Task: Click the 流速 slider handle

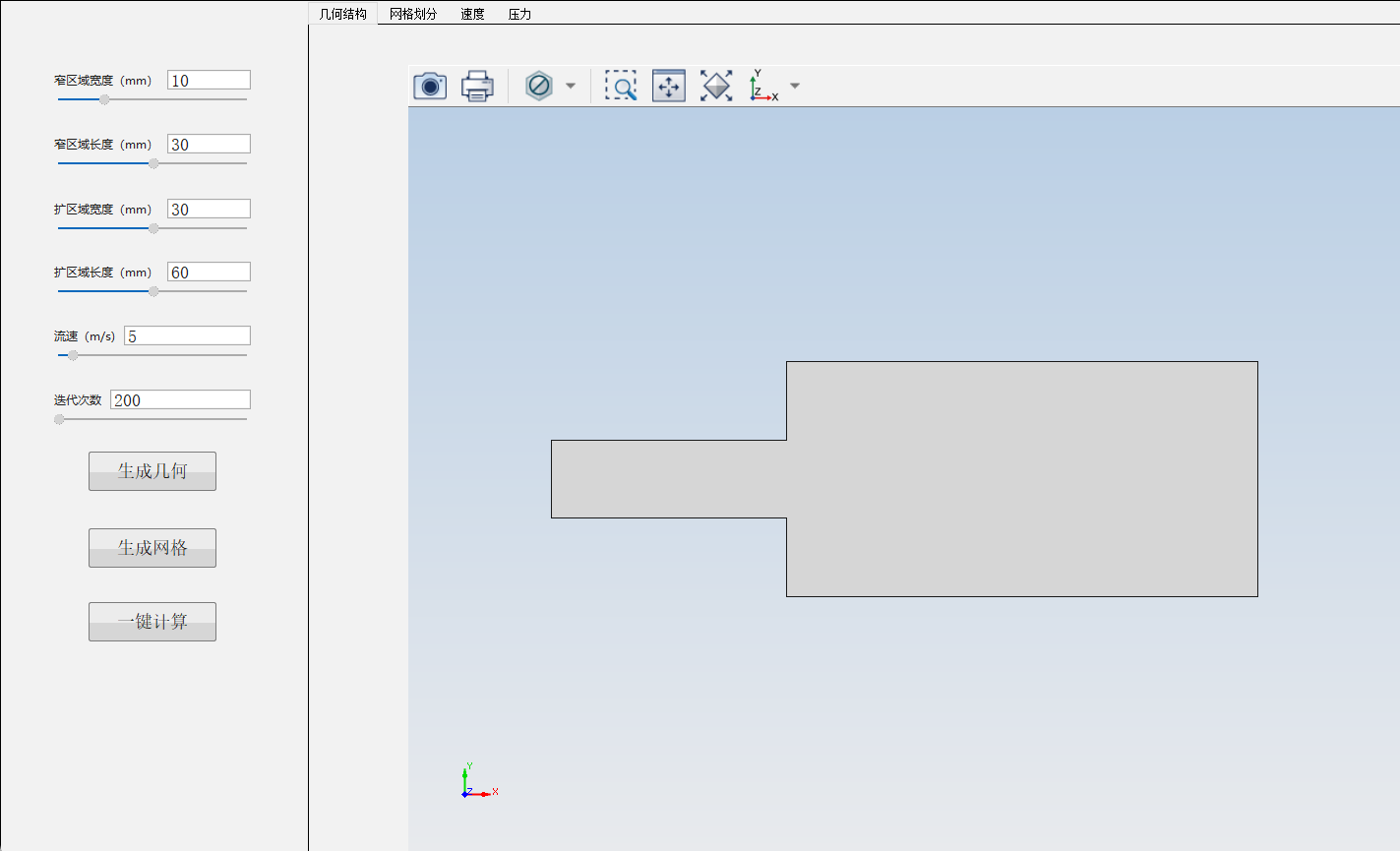Action: (x=73, y=355)
